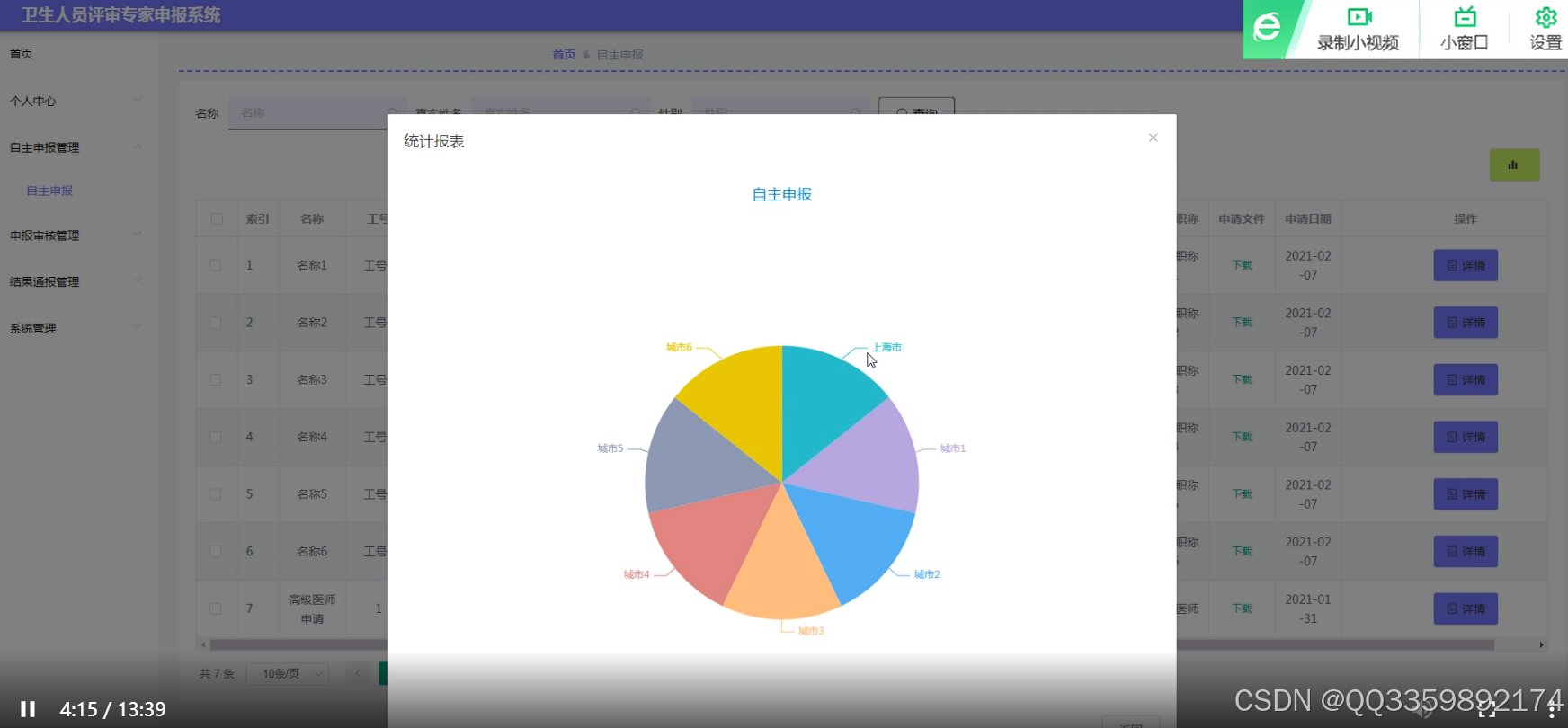
Task: Check the checkbox for row 3
Action: (x=216, y=379)
